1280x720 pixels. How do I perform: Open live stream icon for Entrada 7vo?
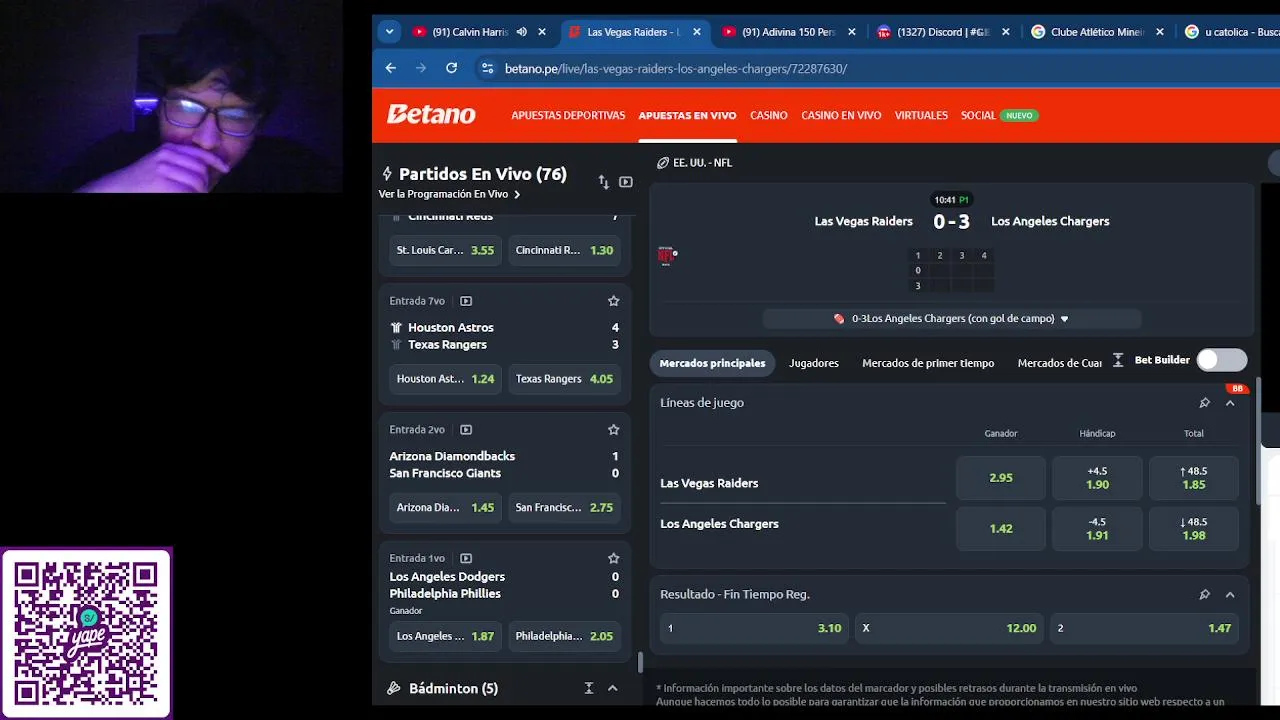[466, 301]
